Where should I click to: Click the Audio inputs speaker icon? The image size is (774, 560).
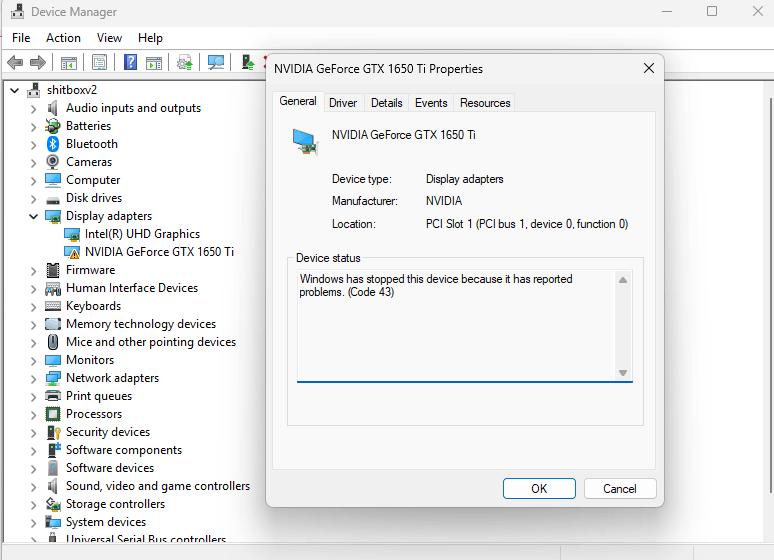pos(52,108)
